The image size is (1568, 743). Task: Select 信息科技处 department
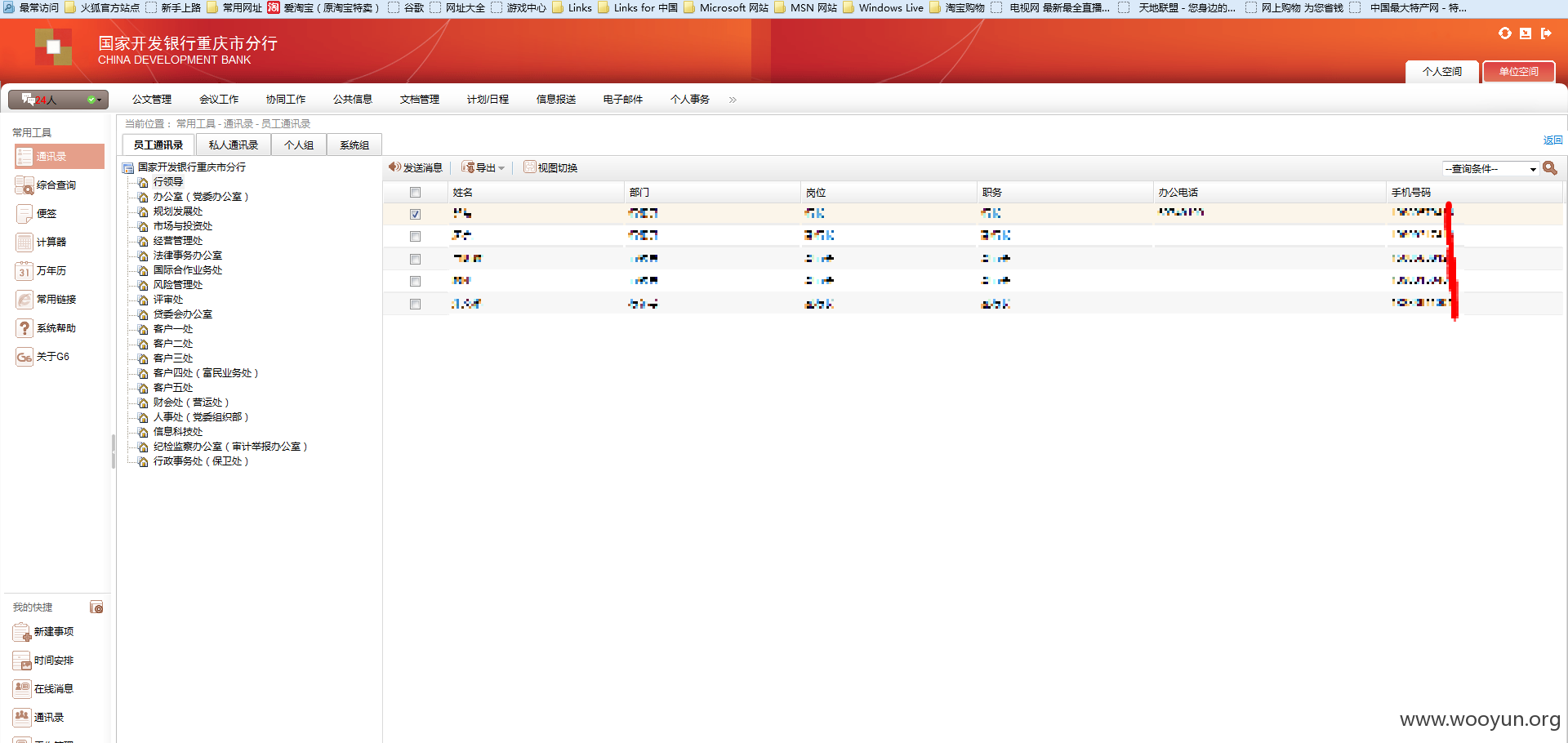(x=178, y=432)
